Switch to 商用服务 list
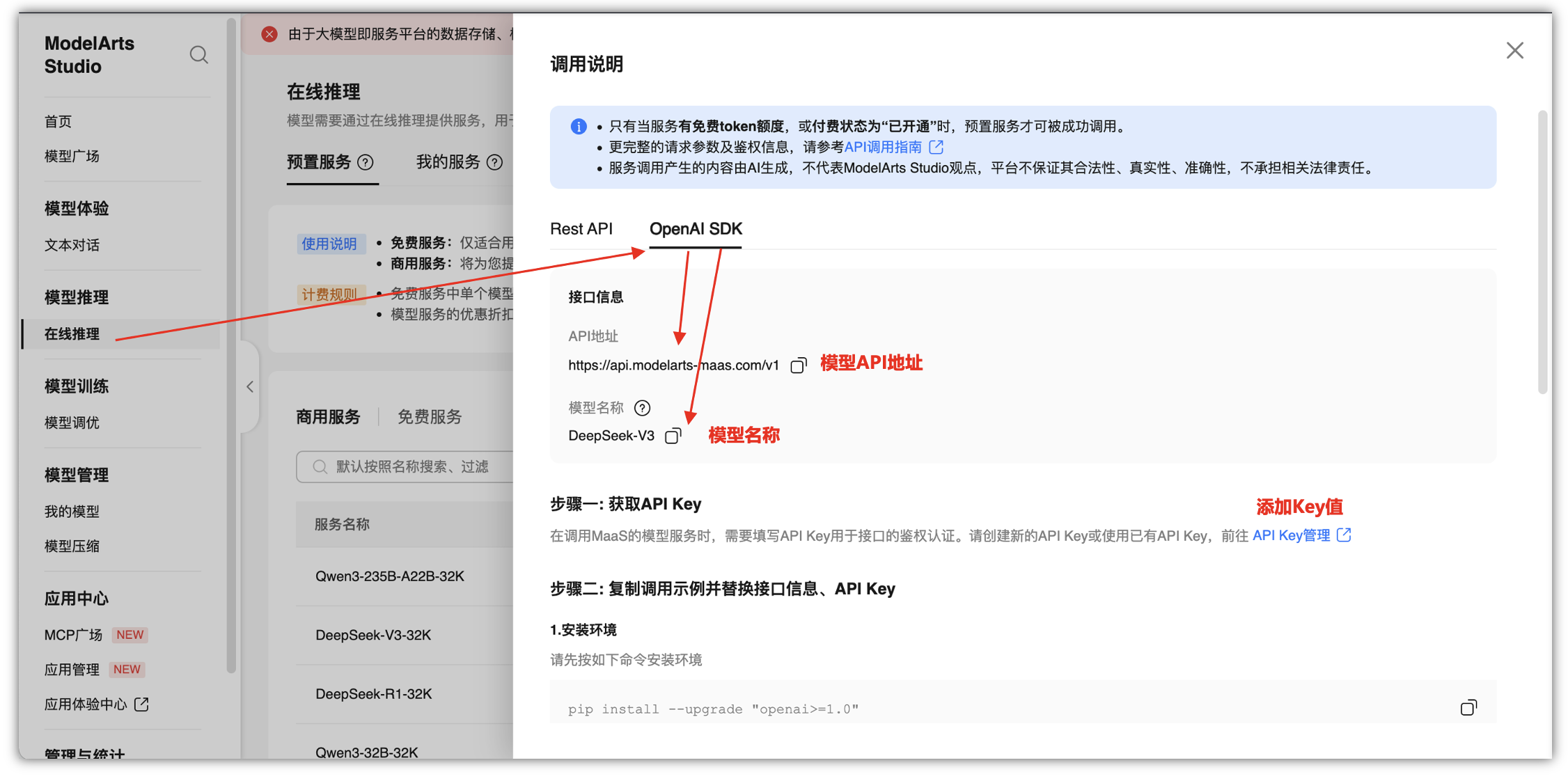 [328, 417]
